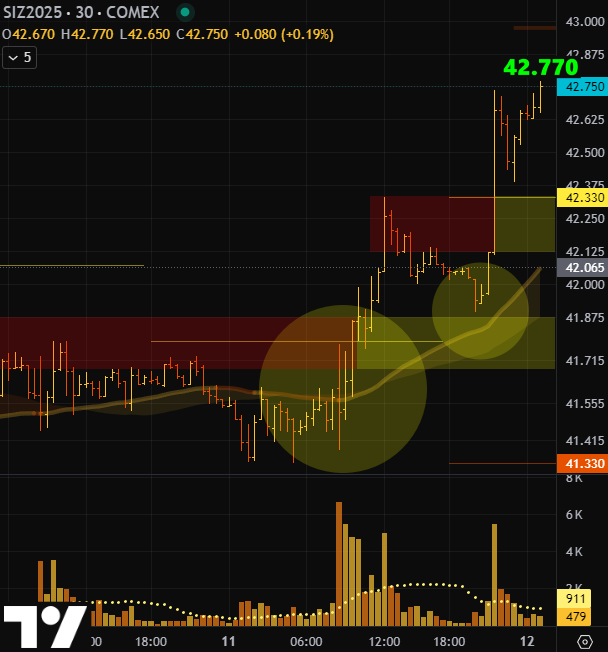
Task: Click the gray 42.065 price label
Action: pyautogui.click(x=583, y=267)
